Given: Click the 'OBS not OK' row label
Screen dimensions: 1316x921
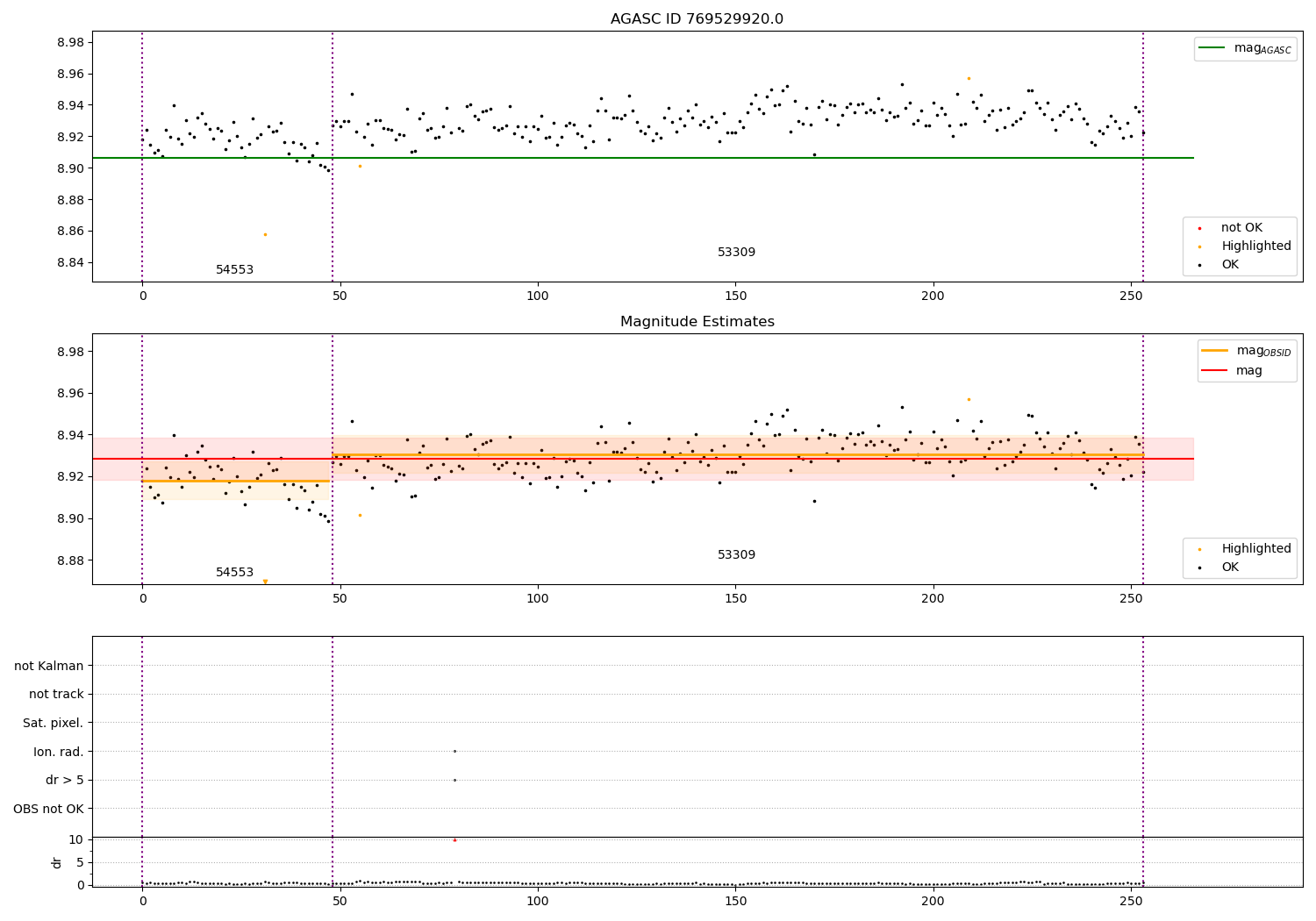Looking at the screenshot, I should click(x=49, y=810).
